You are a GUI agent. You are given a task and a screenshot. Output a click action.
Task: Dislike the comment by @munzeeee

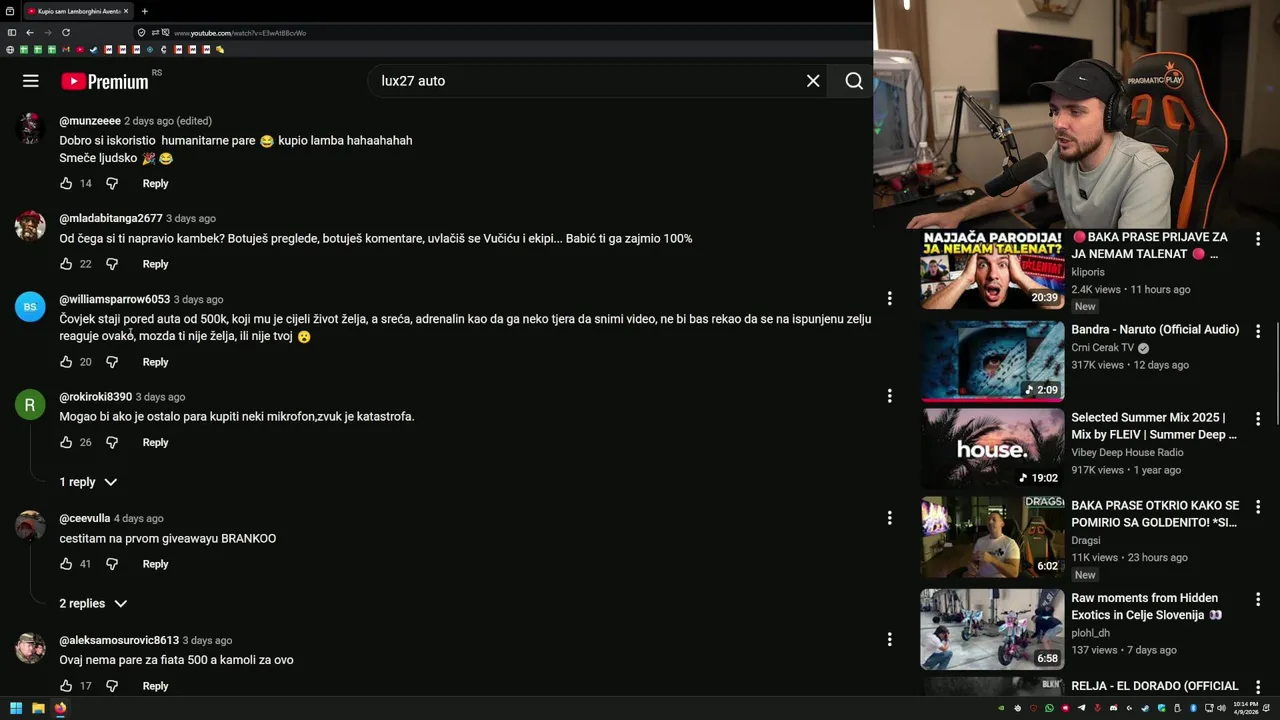point(112,184)
